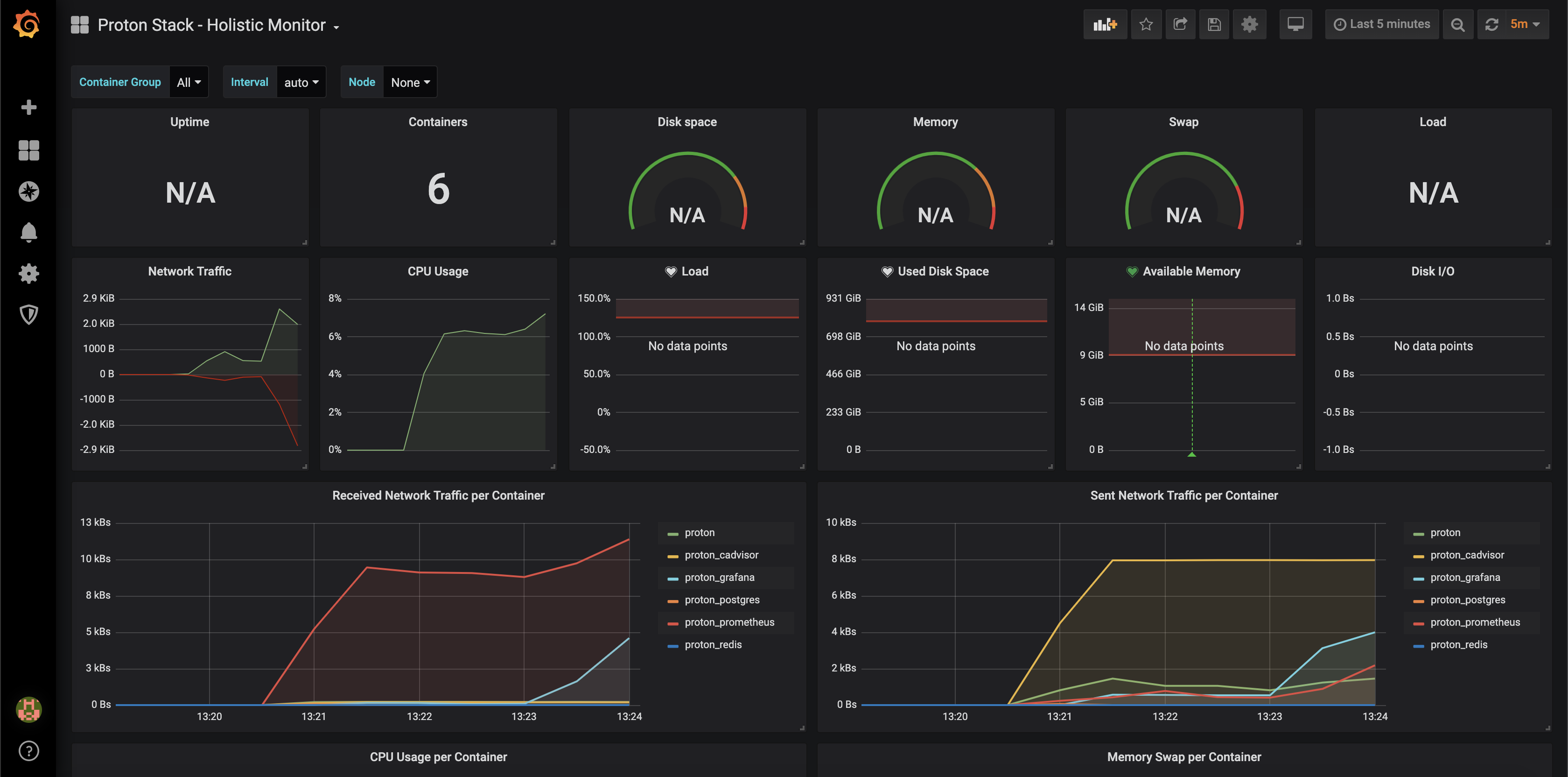1568x777 pixels.
Task: Open Received Network Traffic per Container menu
Action: 438,496
